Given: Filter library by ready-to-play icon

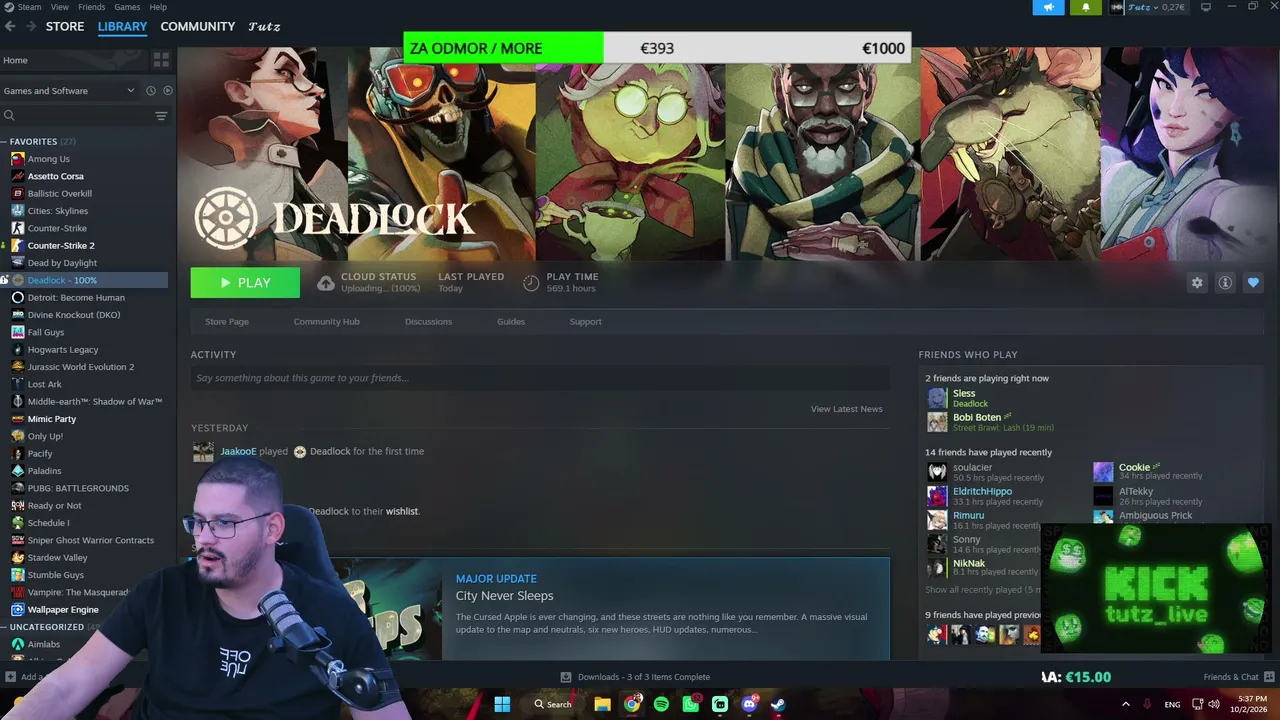Looking at the screenshot, I should [167, 91].
